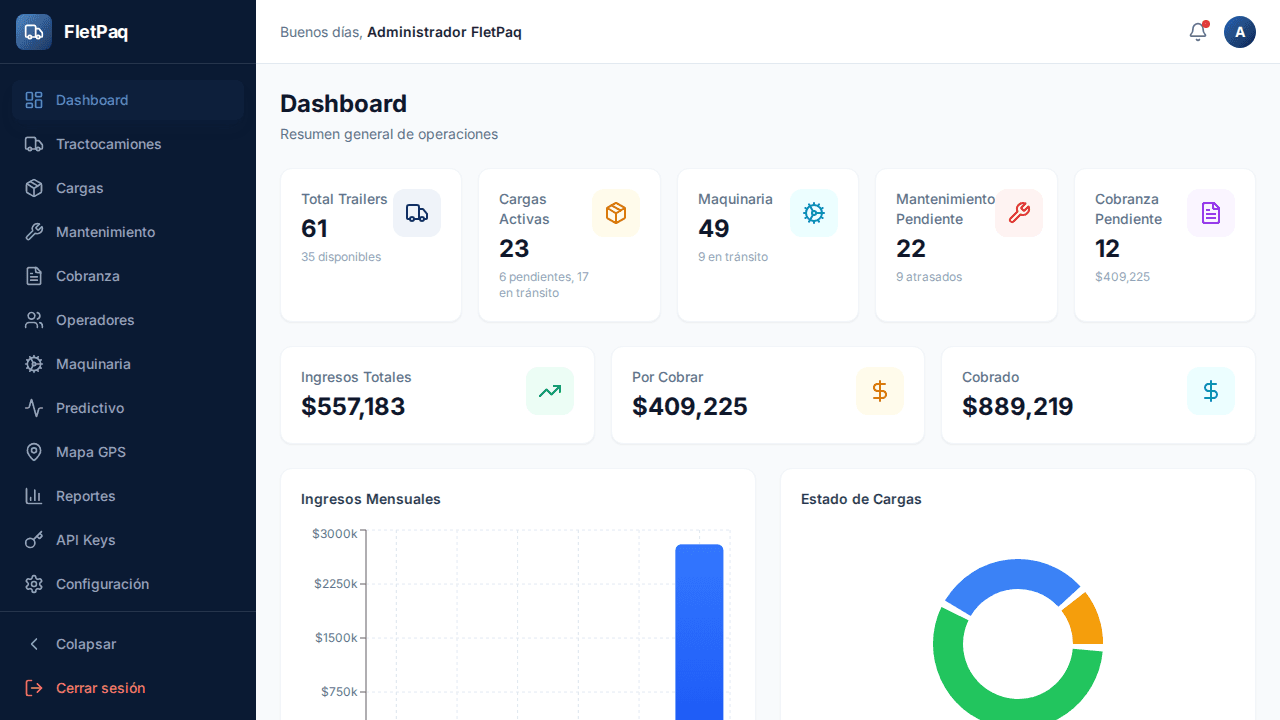The width and height of the screenshot is (1280, 720).
Task: Click the FletPaq truck logo icon
Action: pyautogui.click(x=34, y=32)
